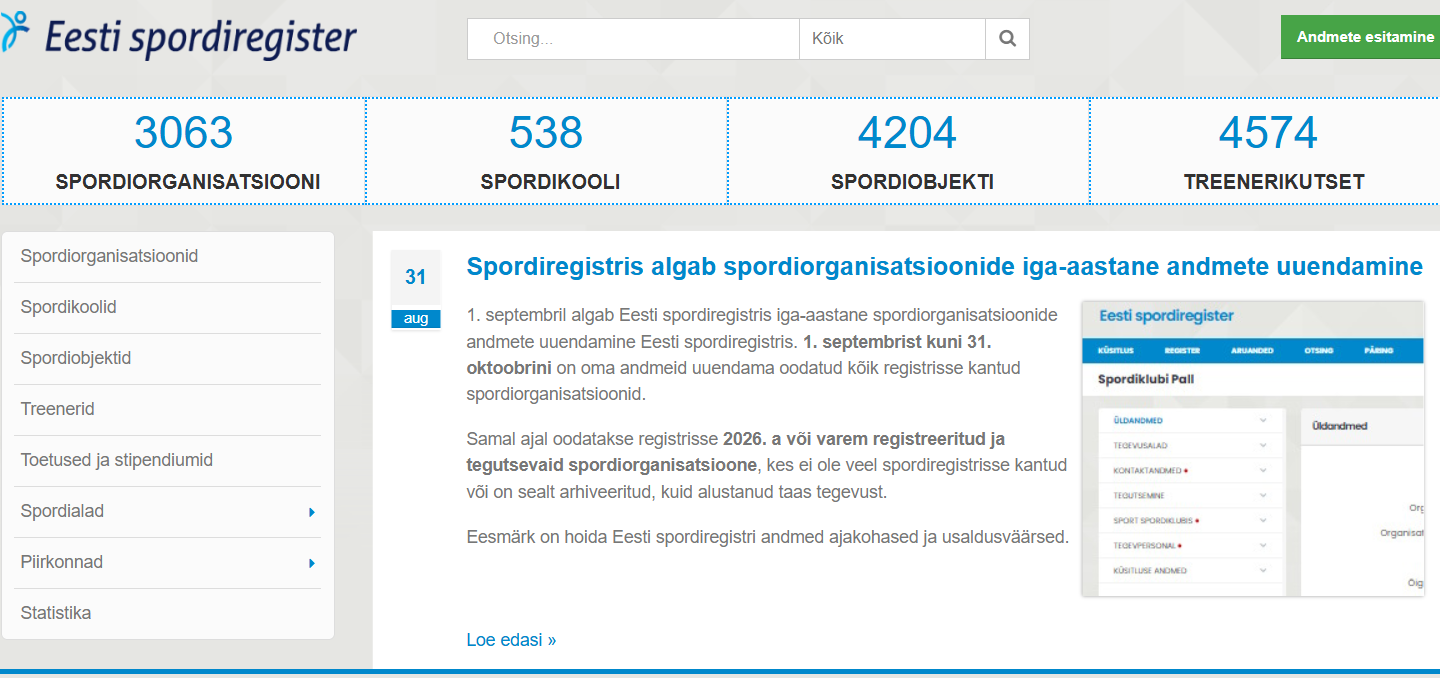Click the Loe edasi » link
Screen dimensions: 1440x678
point(511,640)
